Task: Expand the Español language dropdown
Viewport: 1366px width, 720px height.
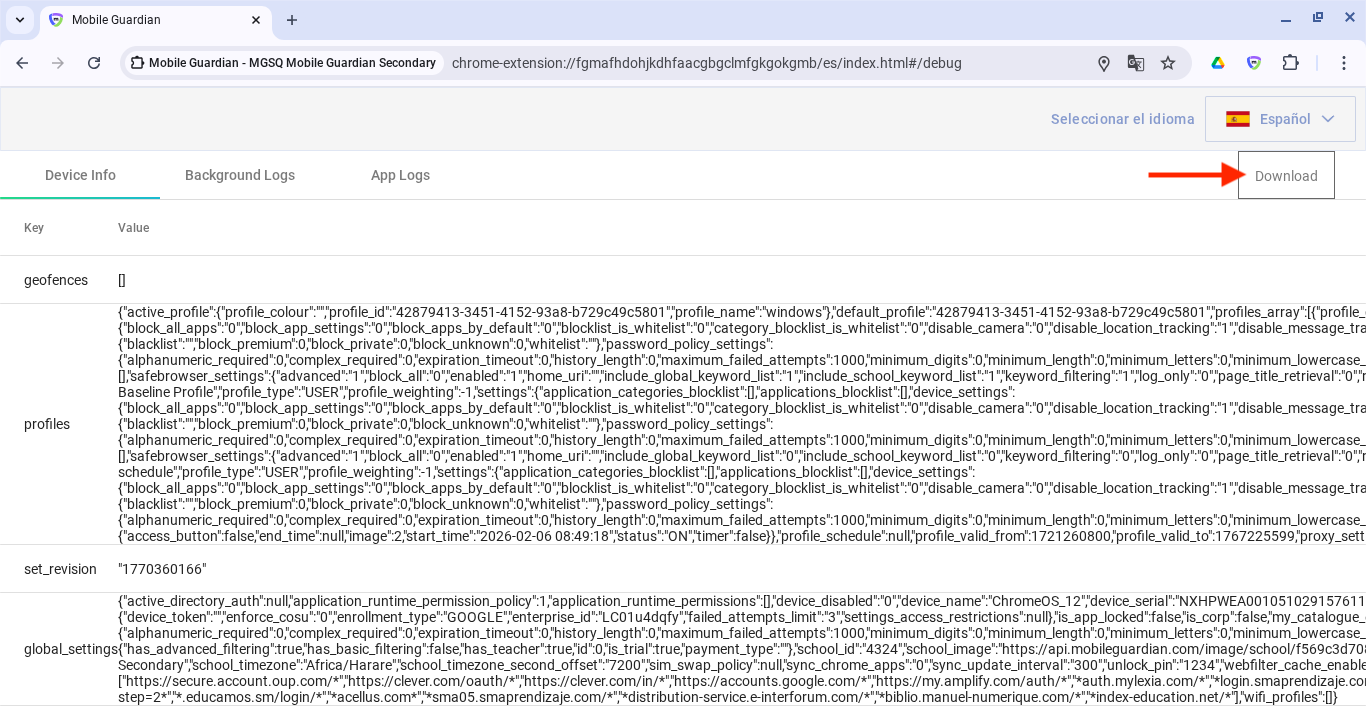Action: [1280, 119]
